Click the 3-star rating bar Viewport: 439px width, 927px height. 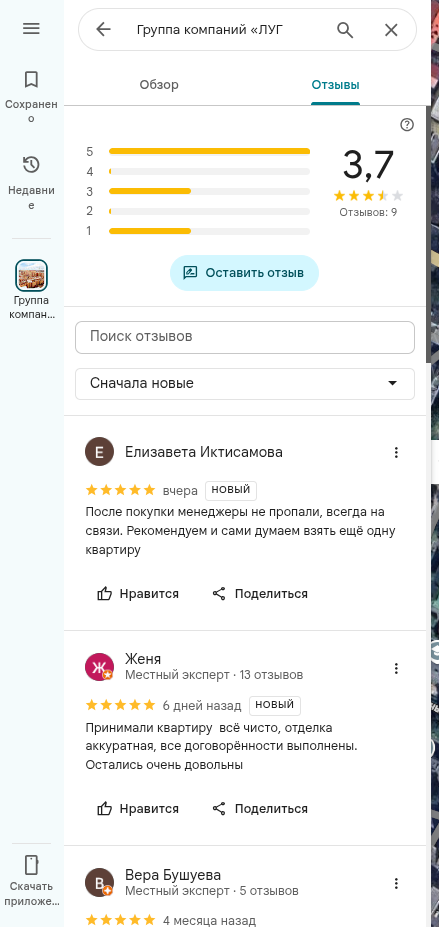coord(209,191)
